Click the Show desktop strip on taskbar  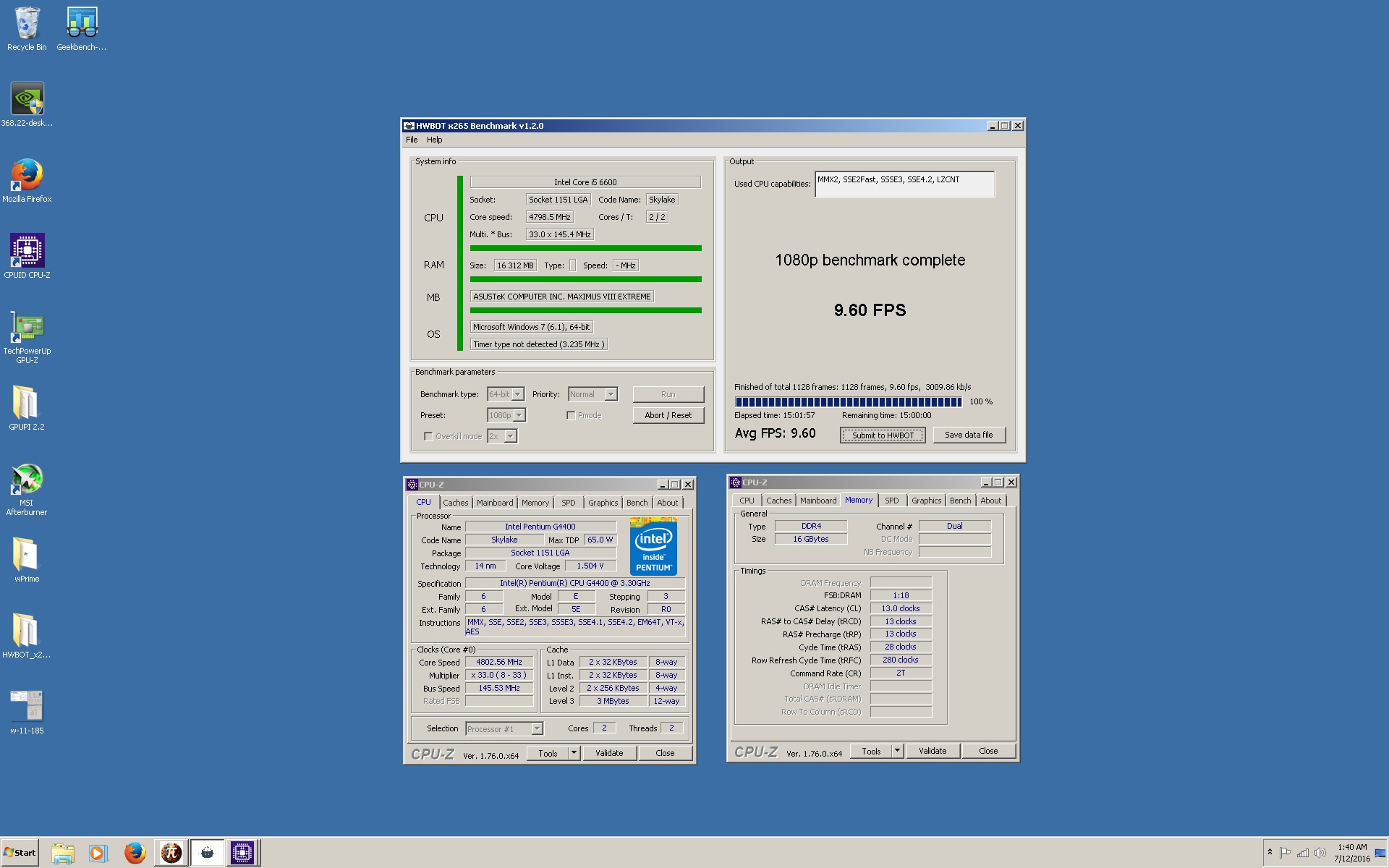(1382, 853)
